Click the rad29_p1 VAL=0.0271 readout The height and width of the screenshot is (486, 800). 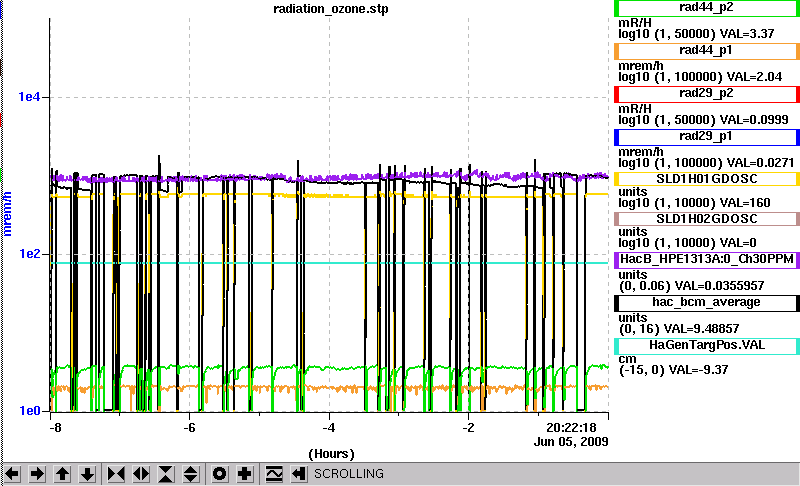tap(760, 163)
